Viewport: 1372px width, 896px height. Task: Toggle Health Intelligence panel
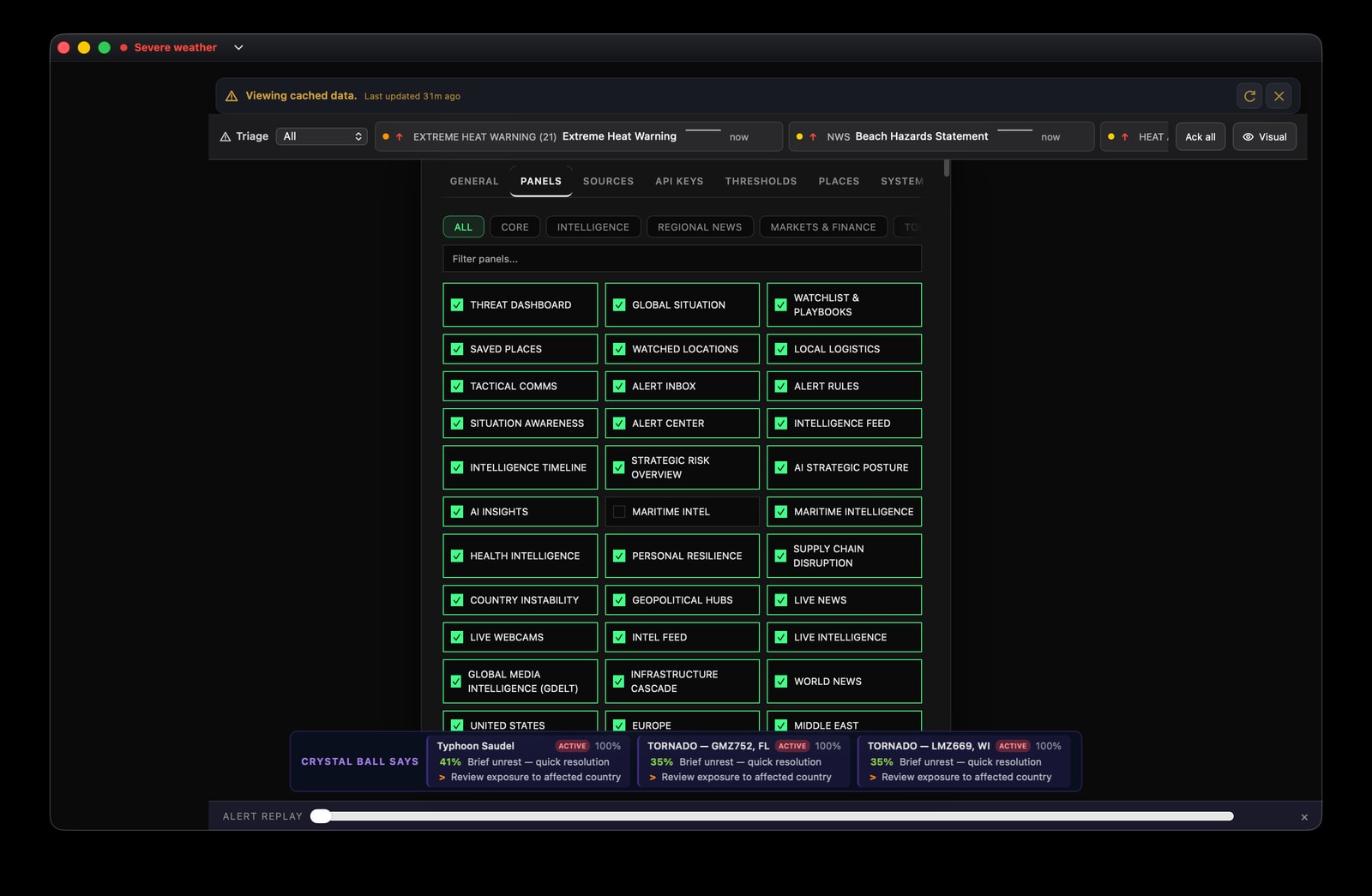click(x=457, y=556)
